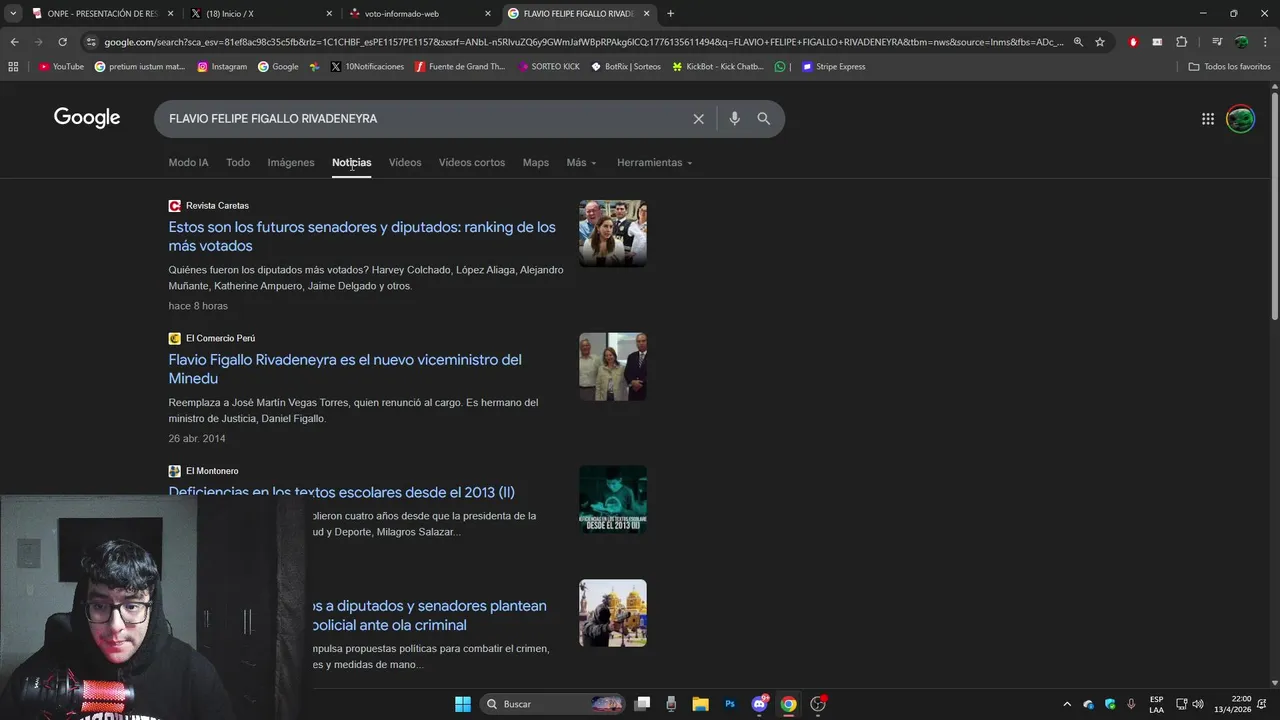Switch to the Todo results tab
Image resolution: width=1280 pixels, height=720 pixels.
pos(238,163)
